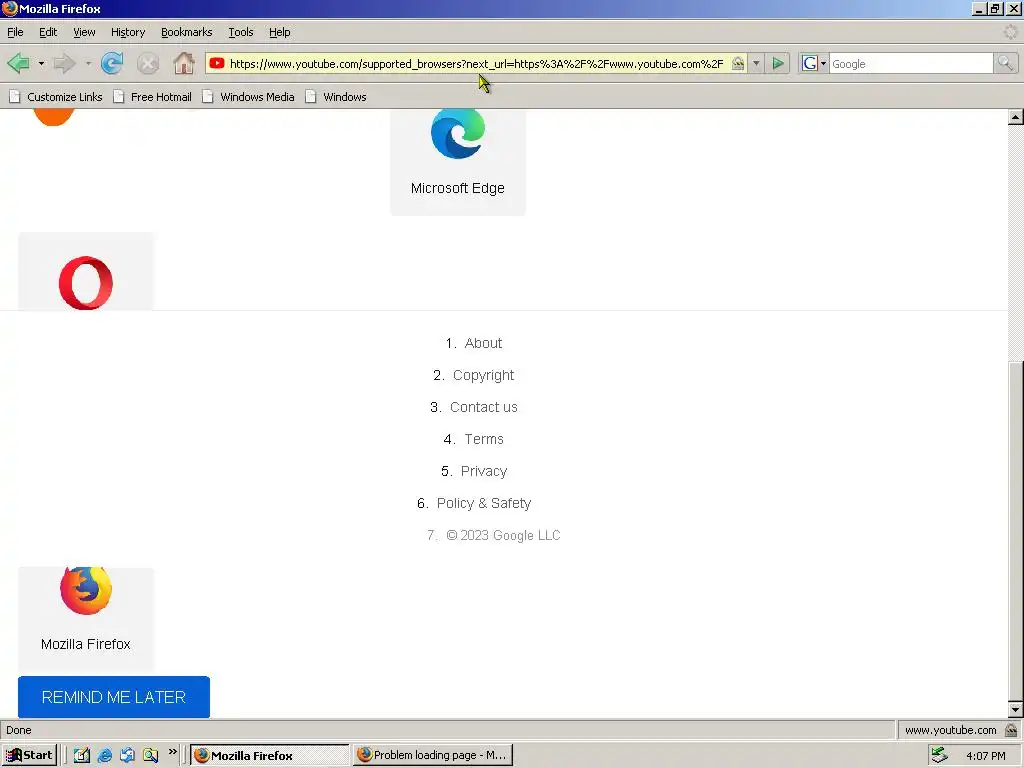Open the Bookmarks menu
The image size is (1024, 768).
tap(186, 32)
